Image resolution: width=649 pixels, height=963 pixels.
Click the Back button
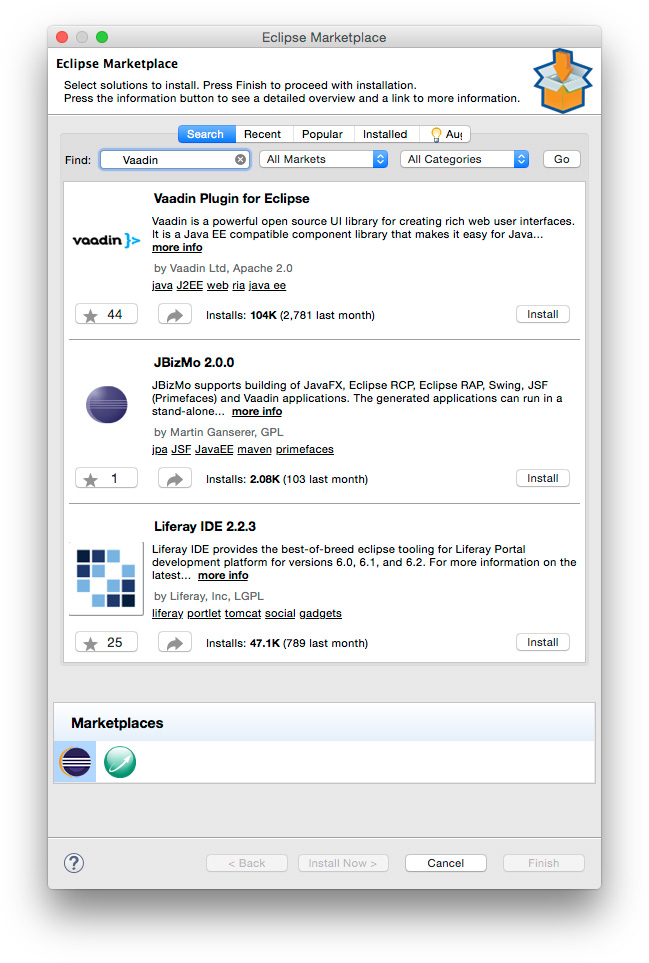247,863
